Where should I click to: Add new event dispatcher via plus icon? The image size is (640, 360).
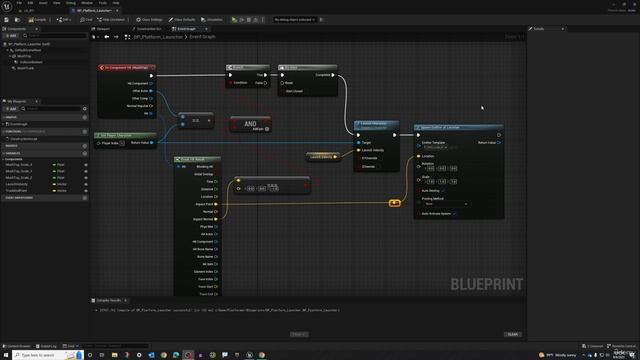85,198
